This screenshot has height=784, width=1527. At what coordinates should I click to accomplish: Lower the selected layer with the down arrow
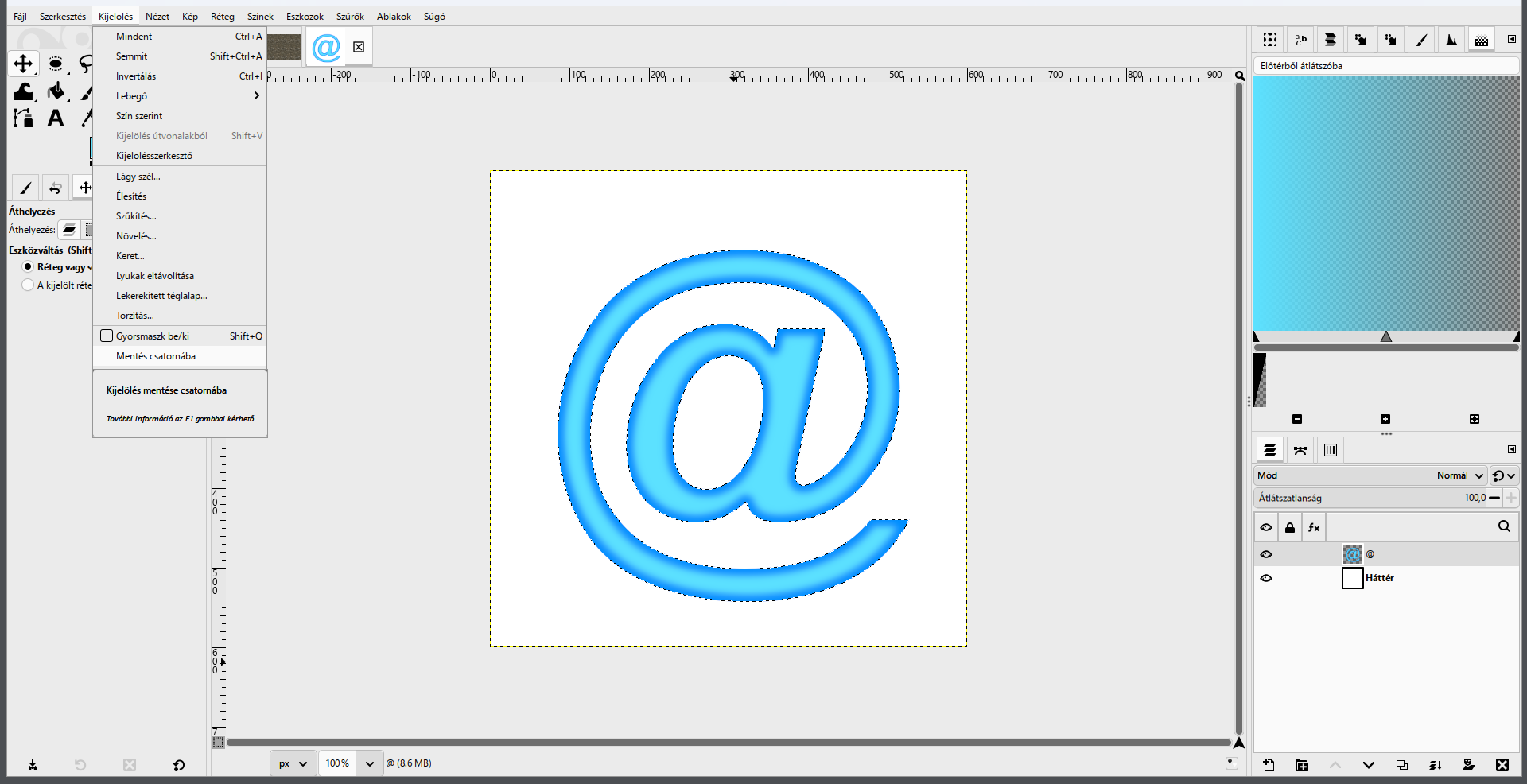tap(1369, 765)
